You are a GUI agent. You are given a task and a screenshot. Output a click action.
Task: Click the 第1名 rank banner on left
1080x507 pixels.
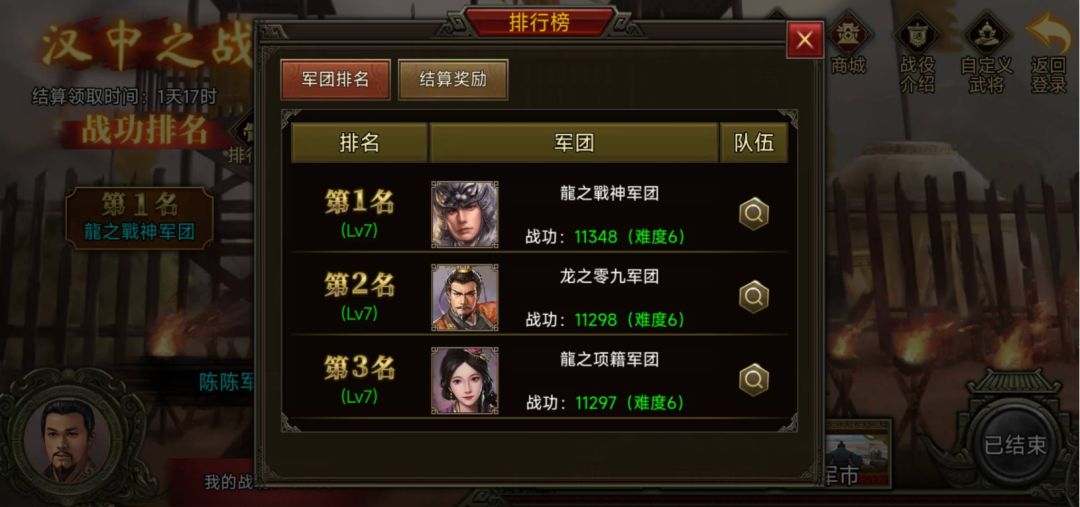[139, 217]
